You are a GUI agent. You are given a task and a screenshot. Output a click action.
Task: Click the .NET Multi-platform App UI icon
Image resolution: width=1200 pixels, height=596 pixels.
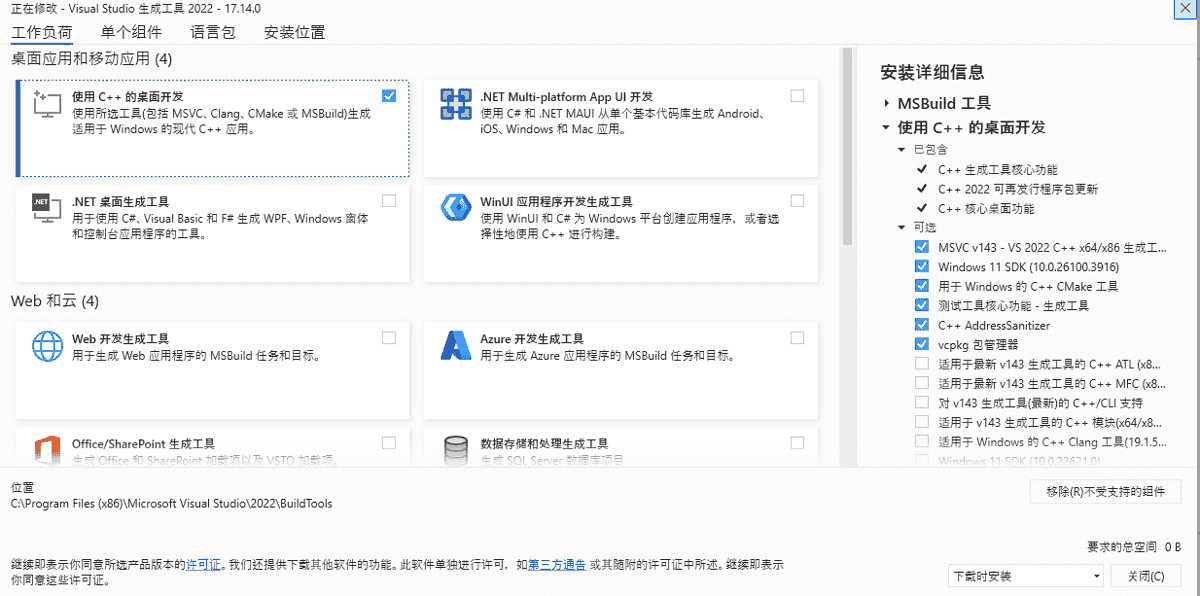tap(456, 104)
